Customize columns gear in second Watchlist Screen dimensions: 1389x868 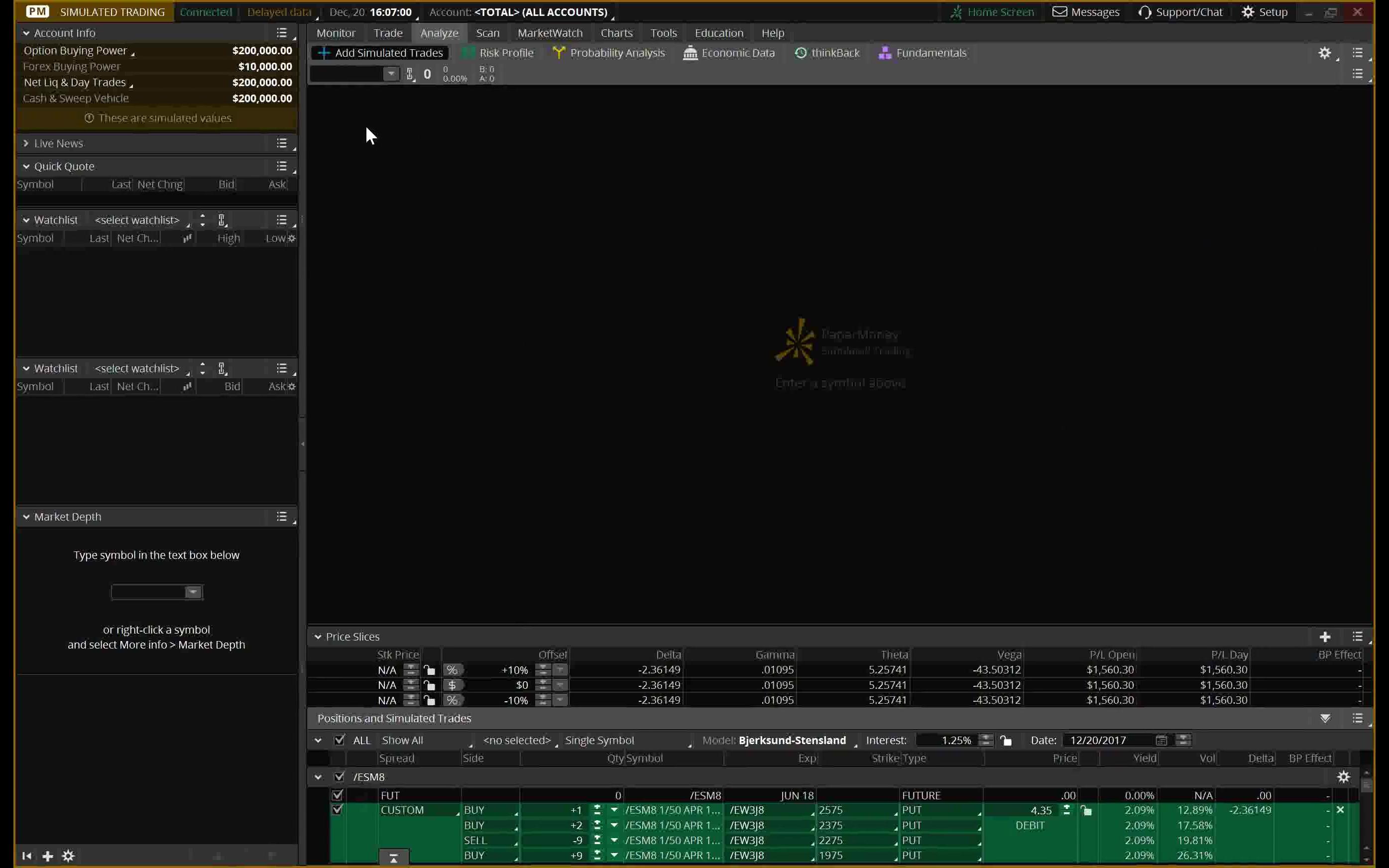(292, 386)
